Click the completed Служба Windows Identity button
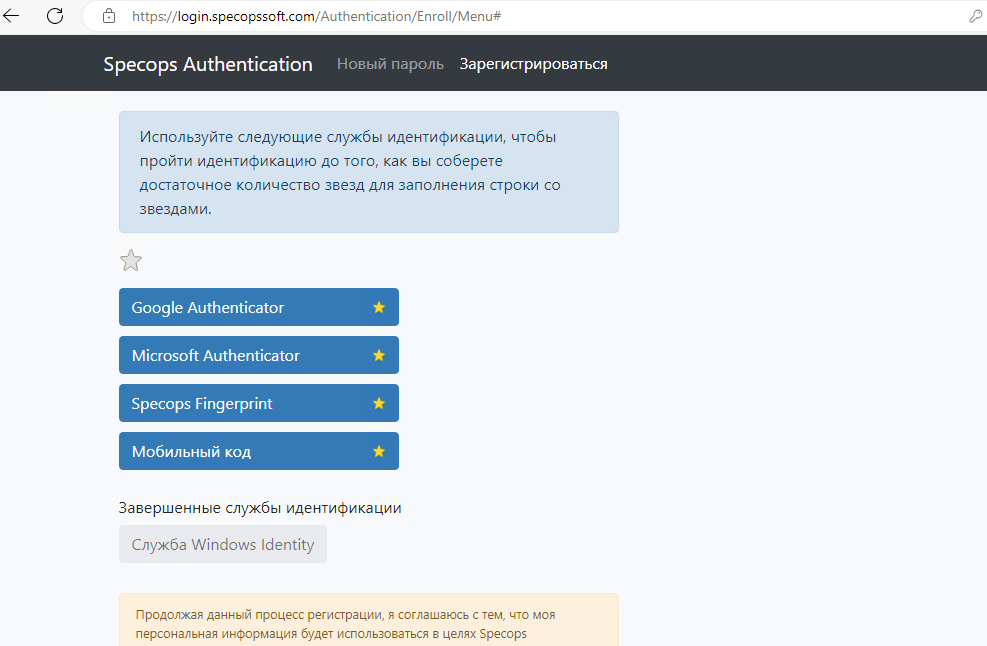This screenshot has width=987, height=646. pyautogui.click(x=223, y=545)
